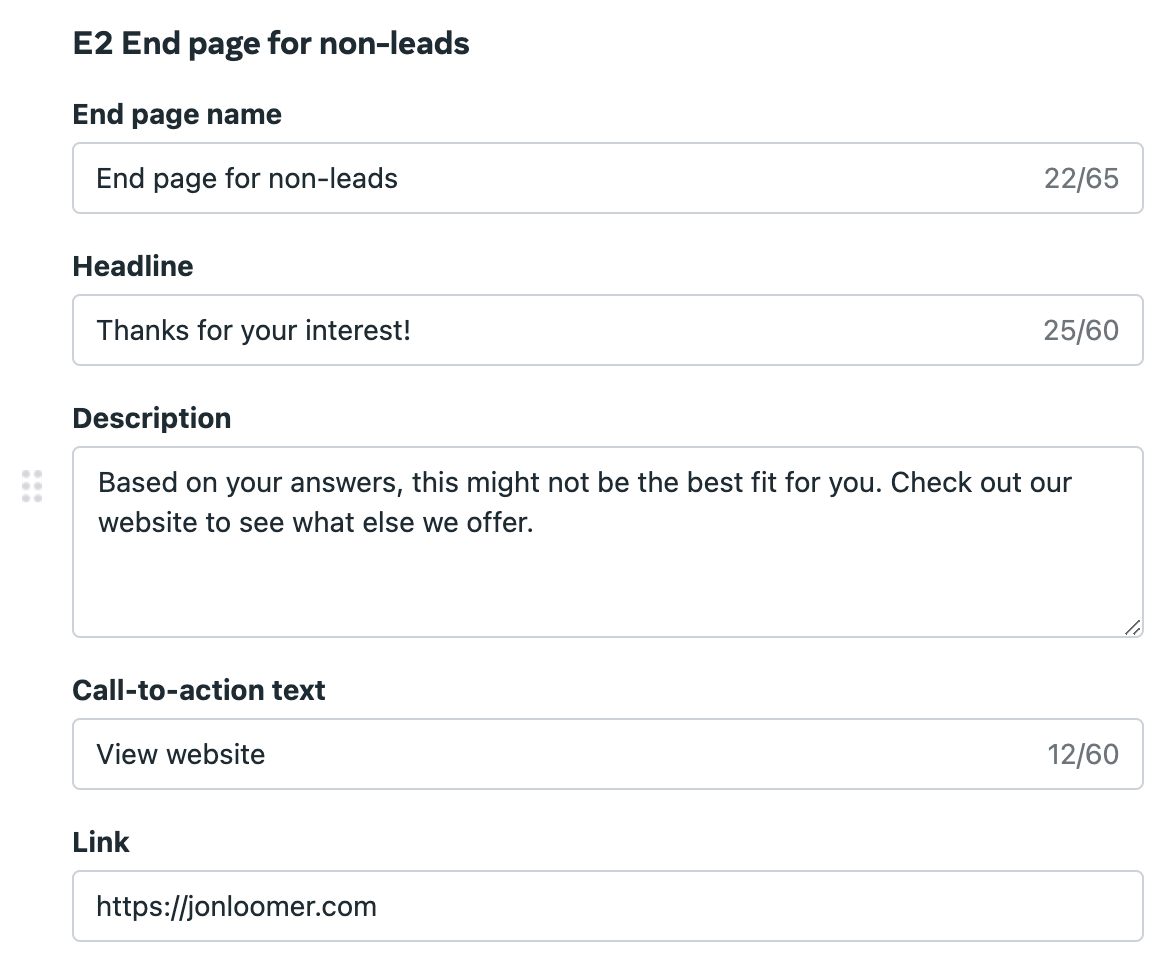This screenshot has height=974, width=1172.
Task: Click the "Link" field label
Action: click(x=101, y=842)
